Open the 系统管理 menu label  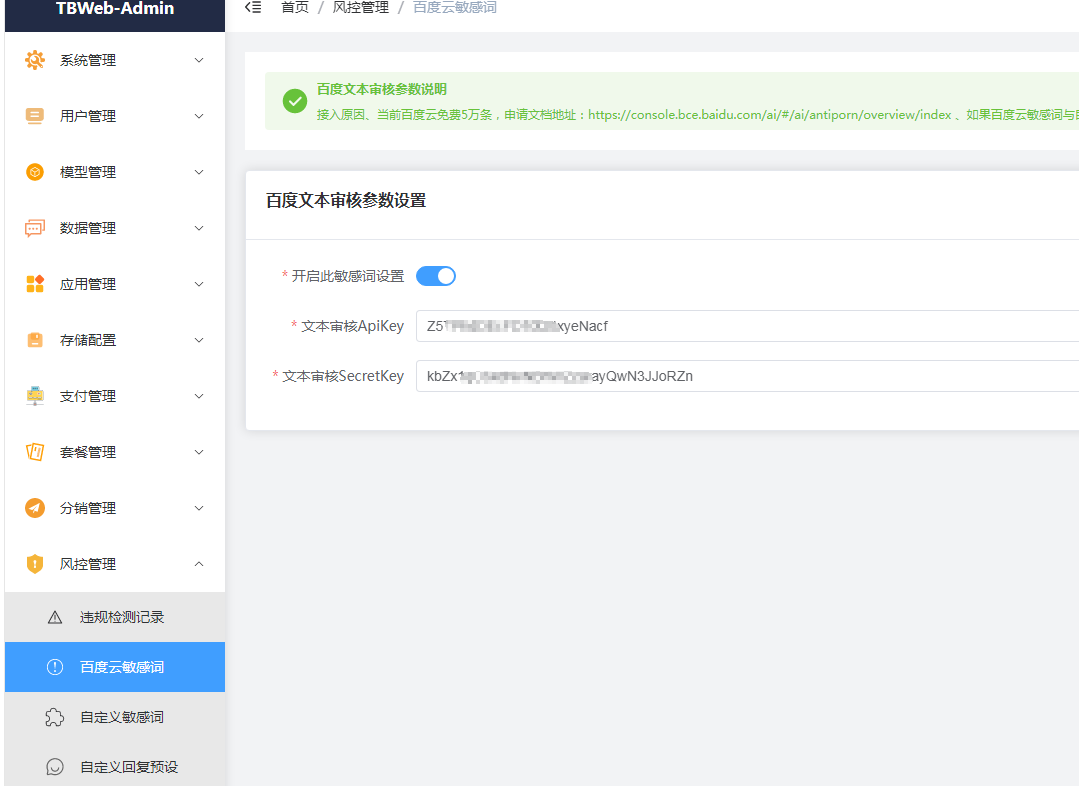coord(87,60)
